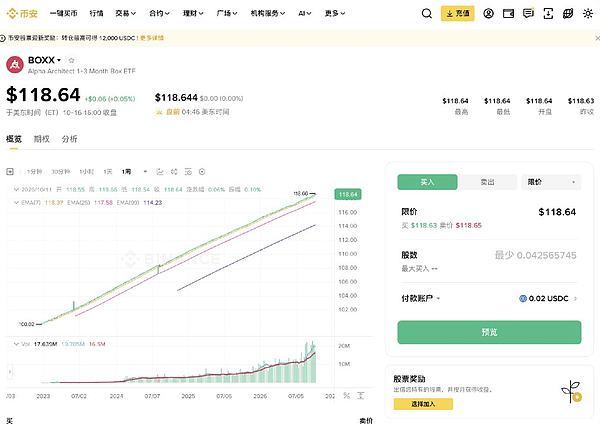Select the 30分钟 chart interval
The image size is (600, 424).
point(61,172)
